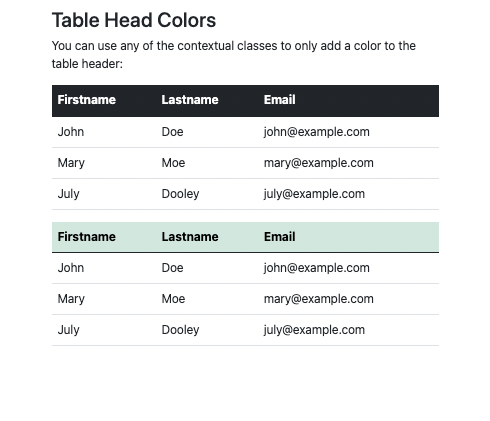The width and height of the screenshot is (490, 421).
Task: Select Firstname header in dark table
Action: 87,100
